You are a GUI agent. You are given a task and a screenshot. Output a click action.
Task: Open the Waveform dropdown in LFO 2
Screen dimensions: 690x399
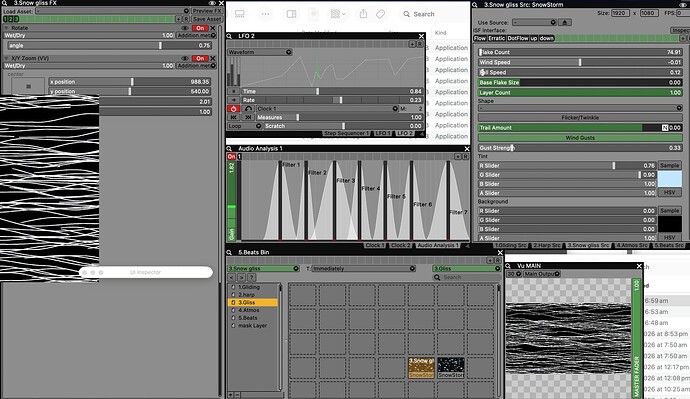(260, 52)
